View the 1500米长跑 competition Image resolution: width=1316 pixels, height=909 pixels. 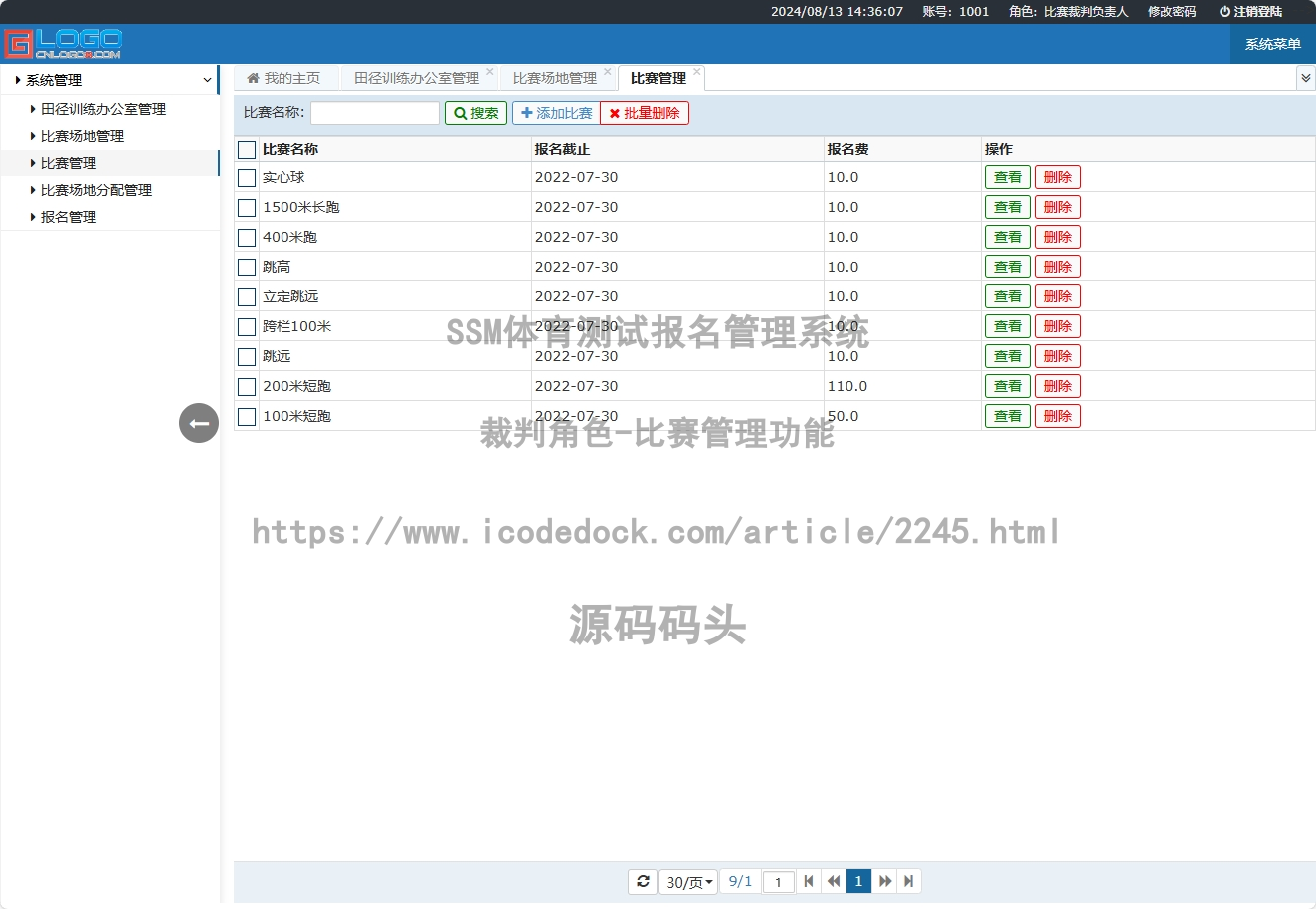pos(1008,207)
